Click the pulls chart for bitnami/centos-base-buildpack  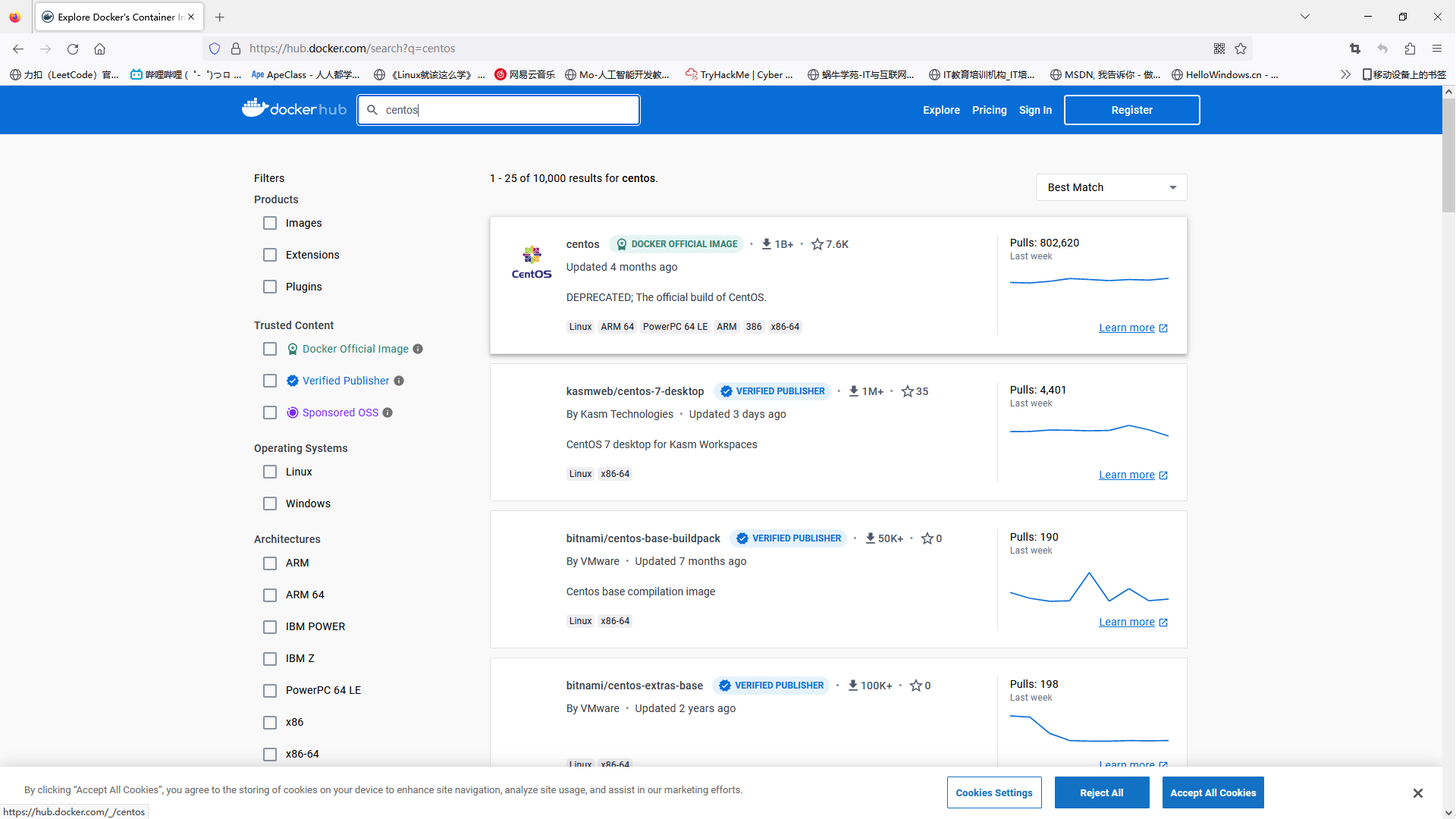pos(1089,588)
